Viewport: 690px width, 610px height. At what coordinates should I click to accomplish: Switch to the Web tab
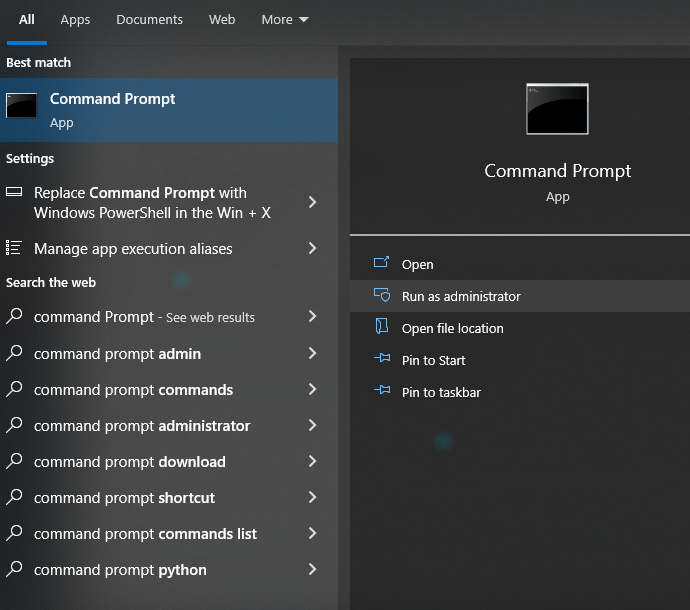222,20
